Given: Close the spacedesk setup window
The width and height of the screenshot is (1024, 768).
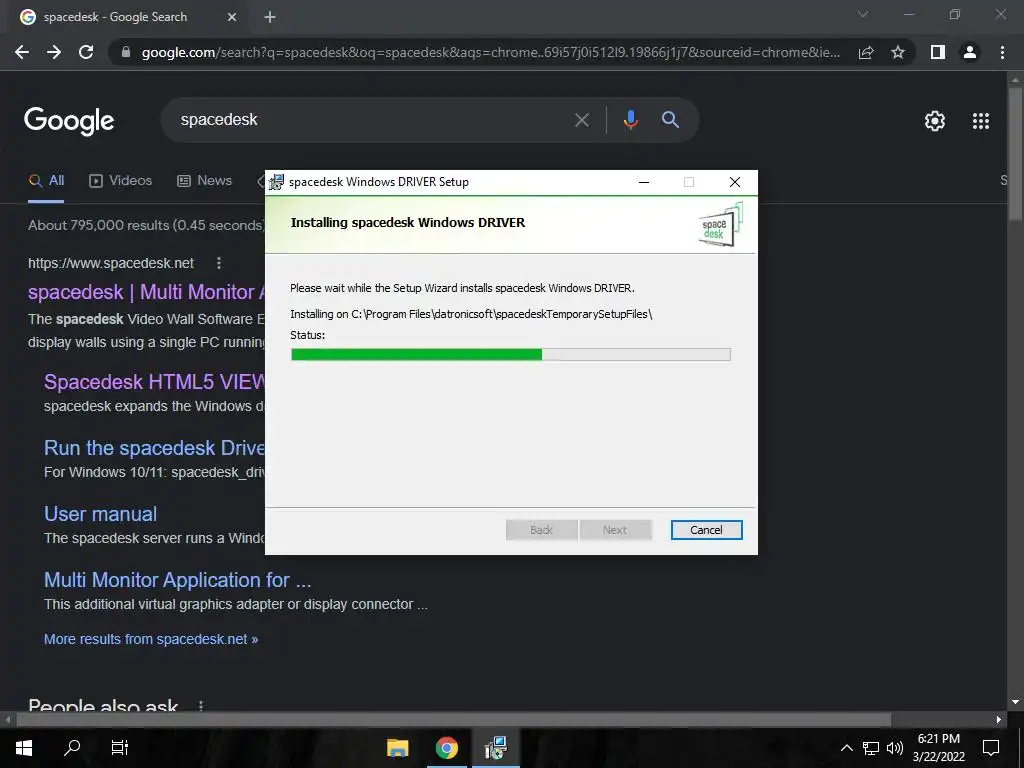Looking at the screenshot, I should pyautogui.click(x=735, y=182).
